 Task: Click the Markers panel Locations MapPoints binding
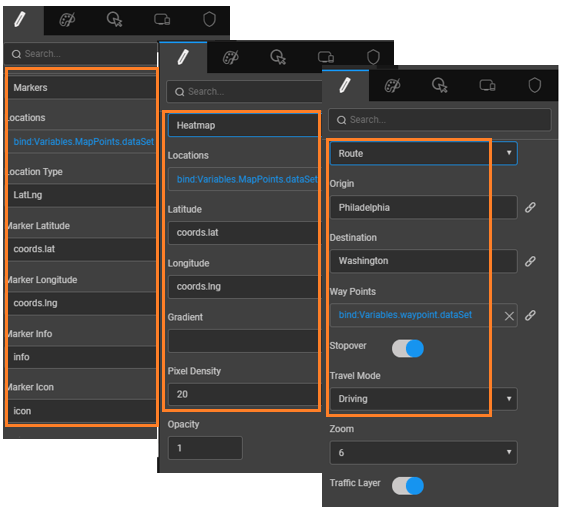point(83,141)
